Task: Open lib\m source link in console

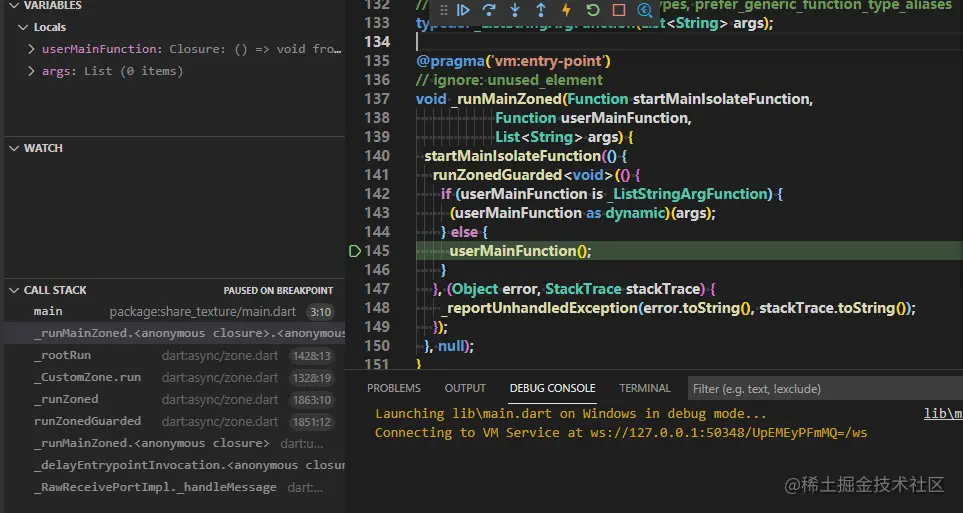Action: pos(943,413)
